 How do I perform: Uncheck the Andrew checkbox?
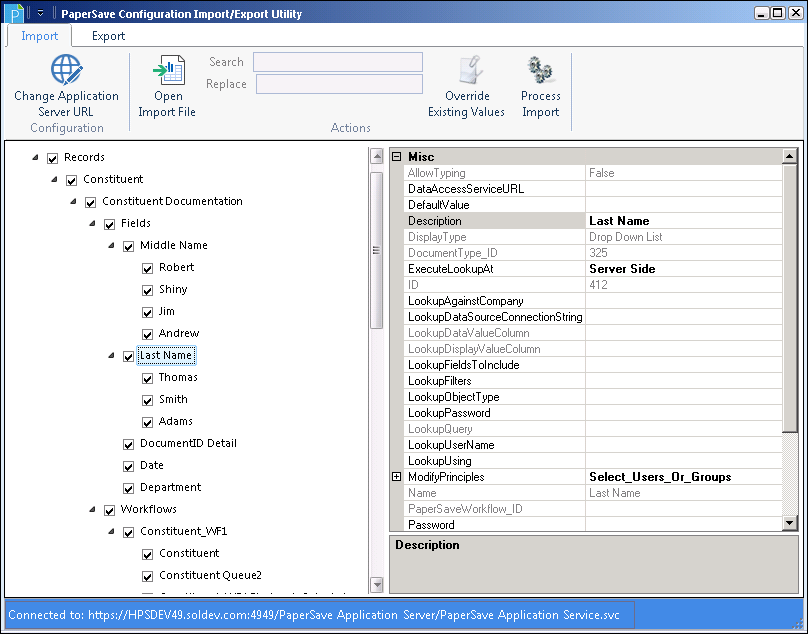point(147,335)
